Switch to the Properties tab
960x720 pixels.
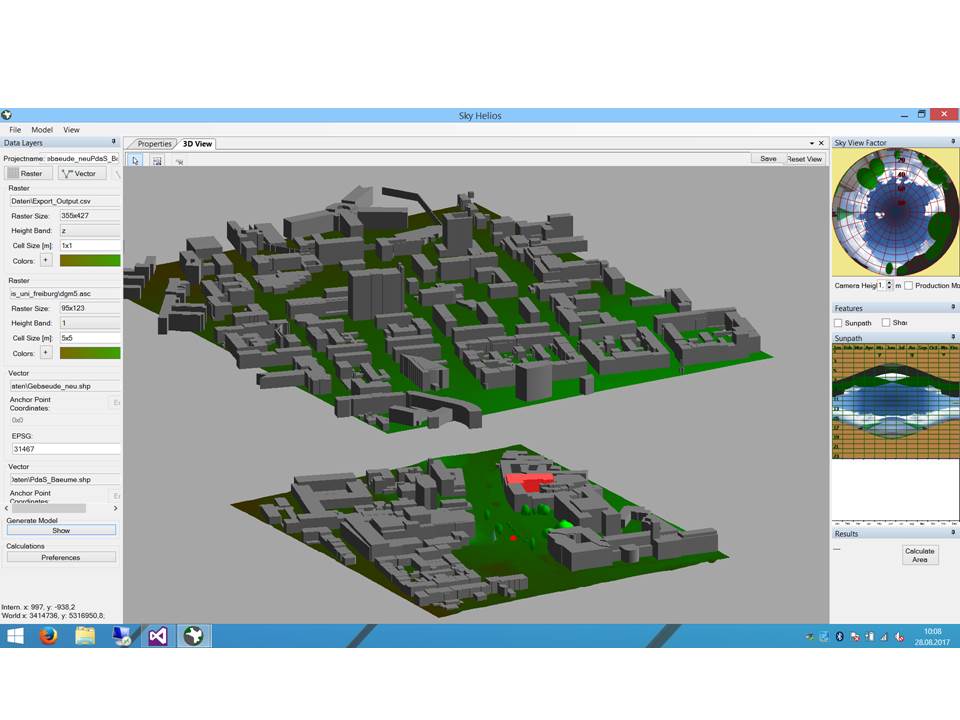coord(154,144)
